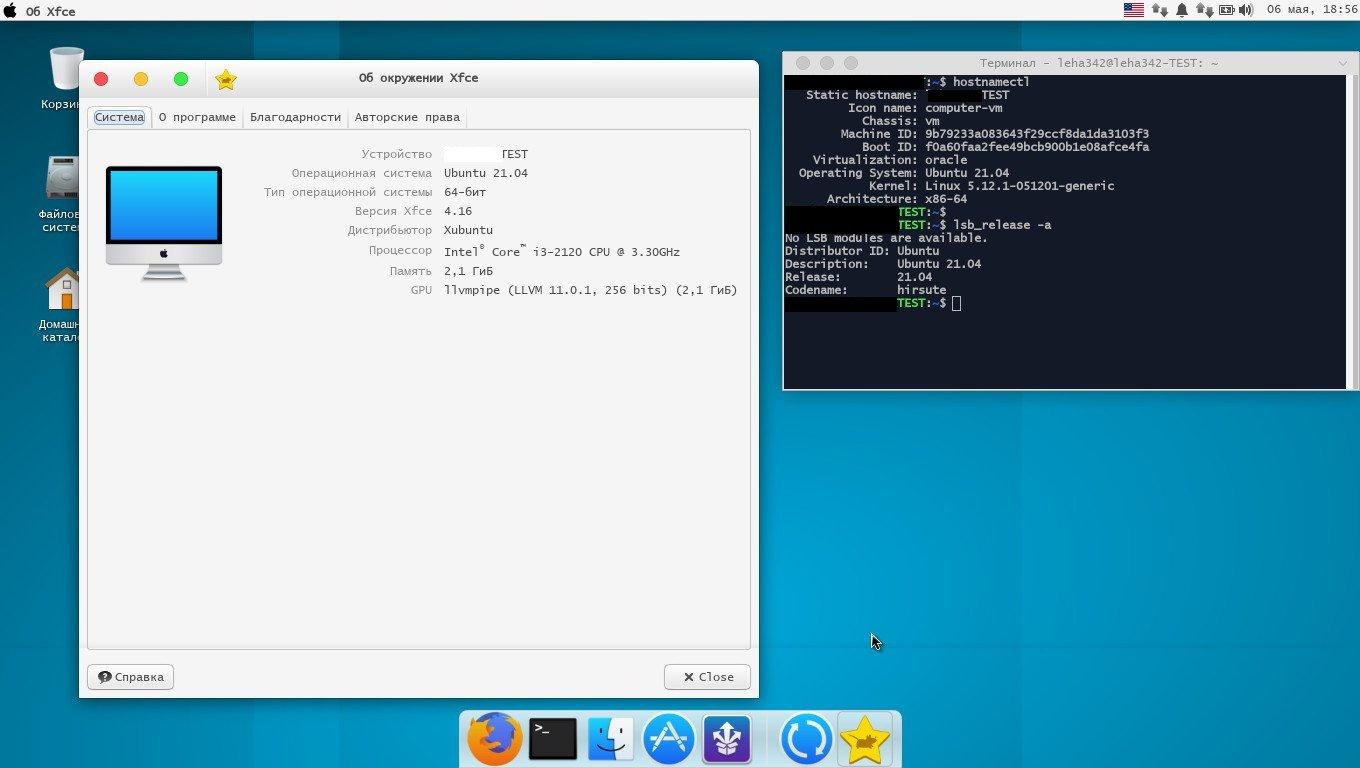
Task: Expand the terminal title bar dropdown arrow
Action: tap(1343, 63)
